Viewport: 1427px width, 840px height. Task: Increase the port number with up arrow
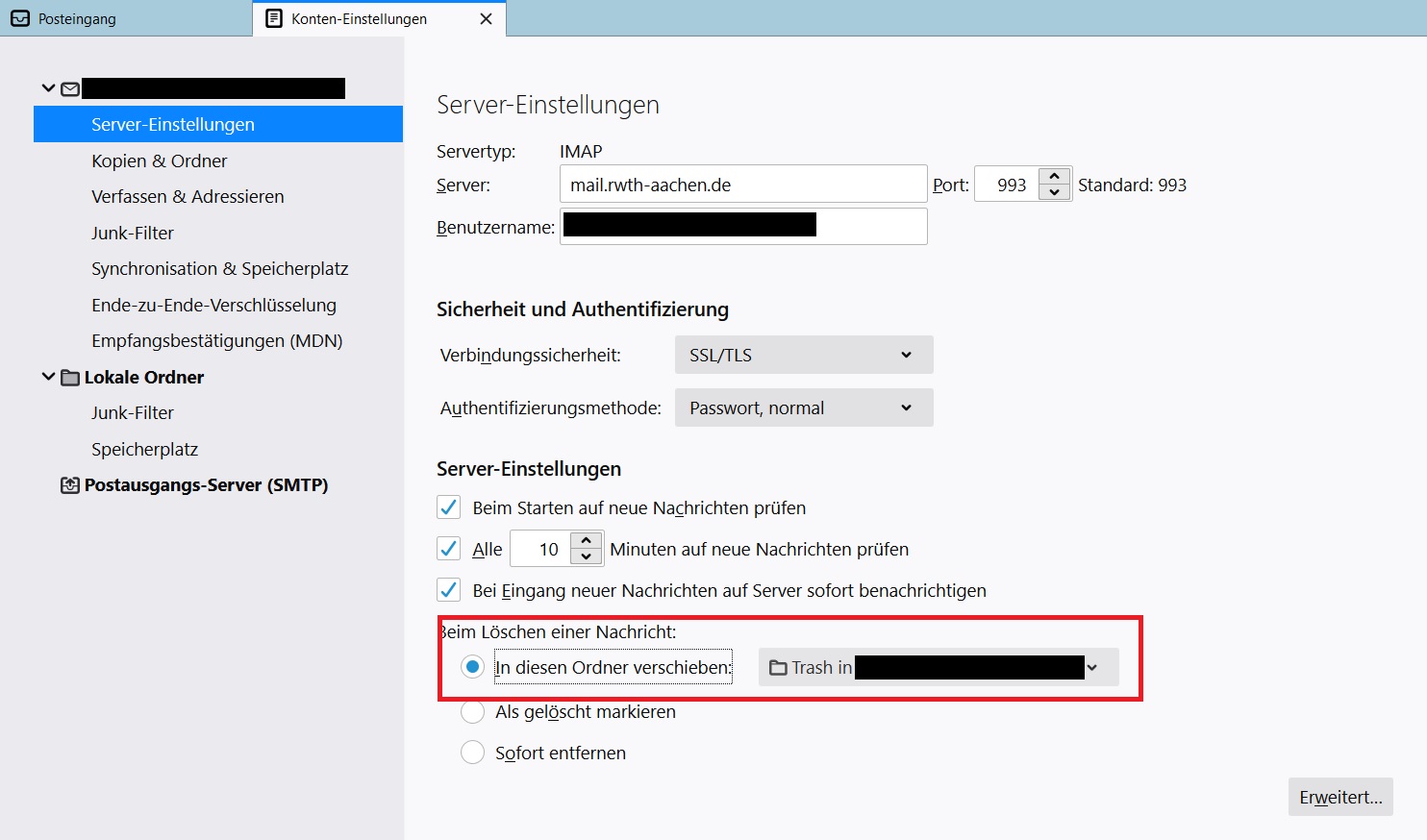pyautogui.click(x=1055, y=177)
